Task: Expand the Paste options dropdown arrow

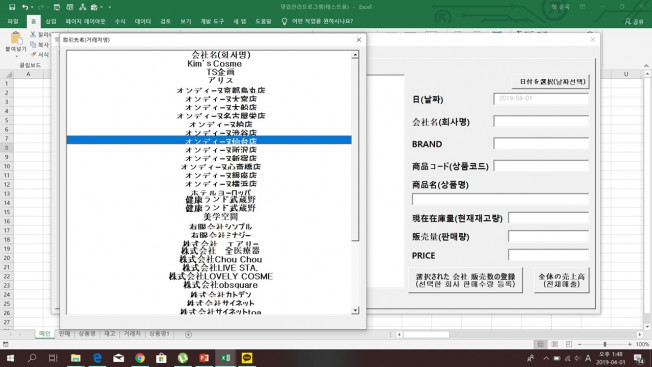Action: 16,56
